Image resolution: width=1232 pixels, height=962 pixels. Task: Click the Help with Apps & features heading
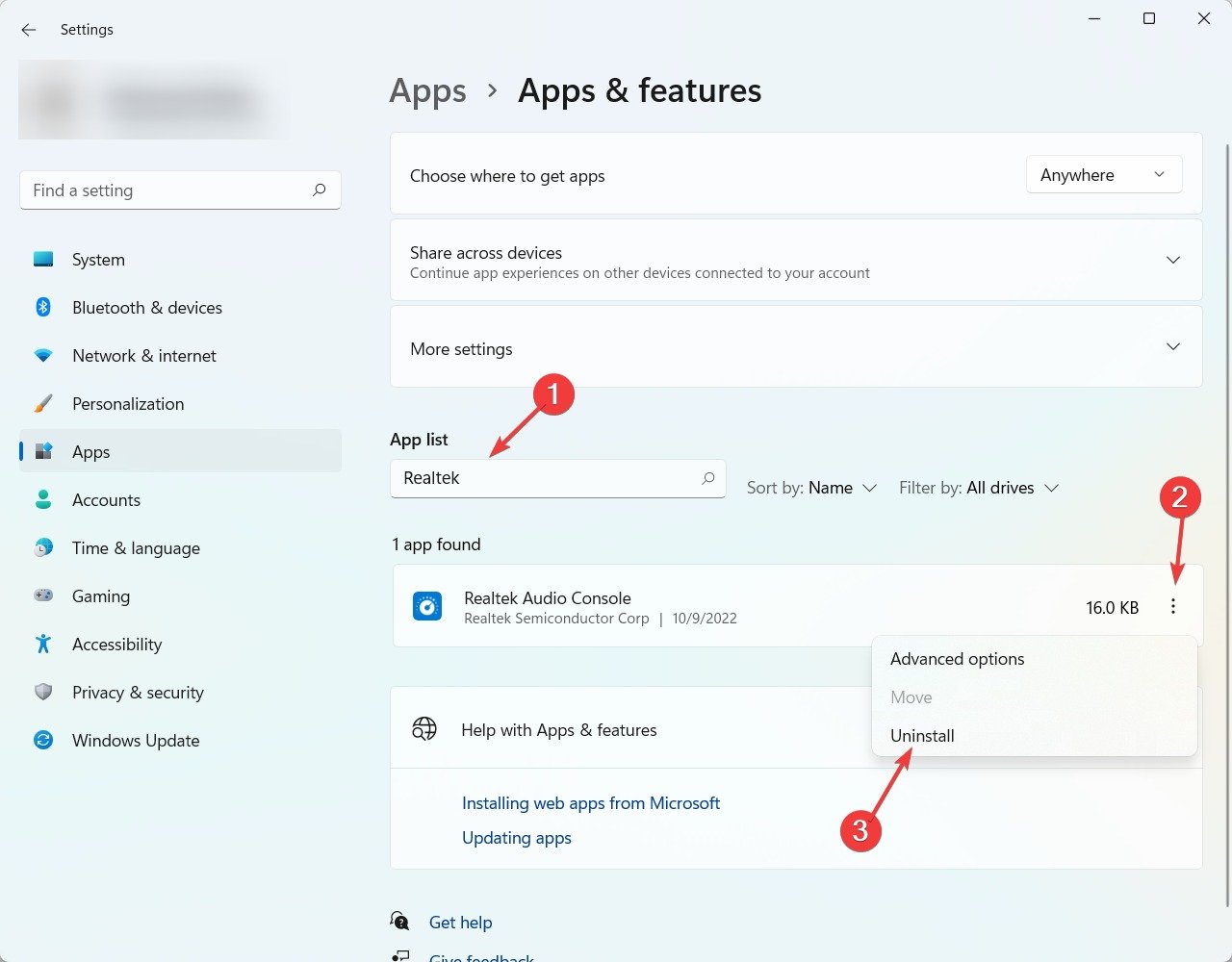point(559,730)
